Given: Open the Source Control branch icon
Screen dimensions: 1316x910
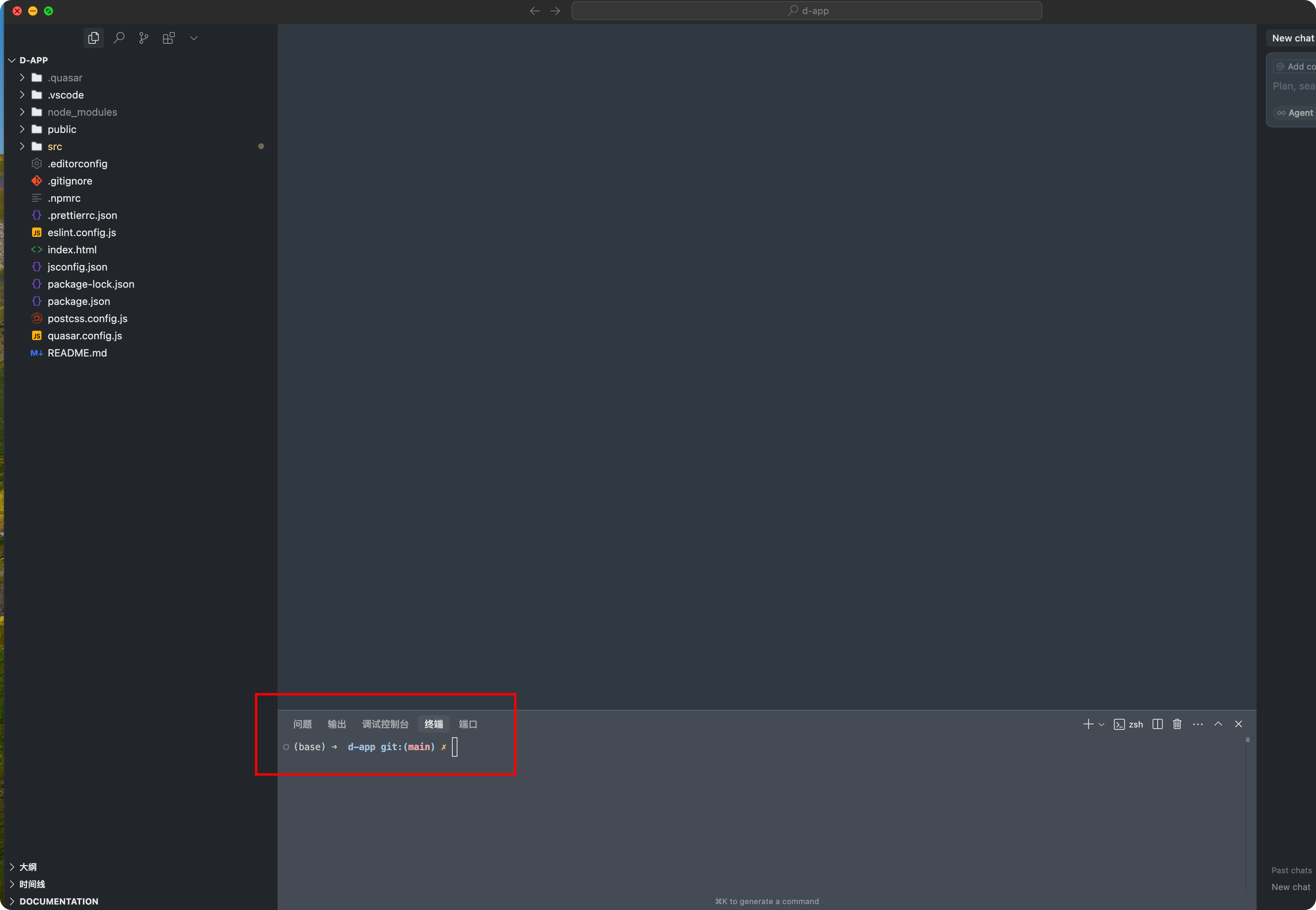Looking at the screenshot, I should tap(144, 38).
